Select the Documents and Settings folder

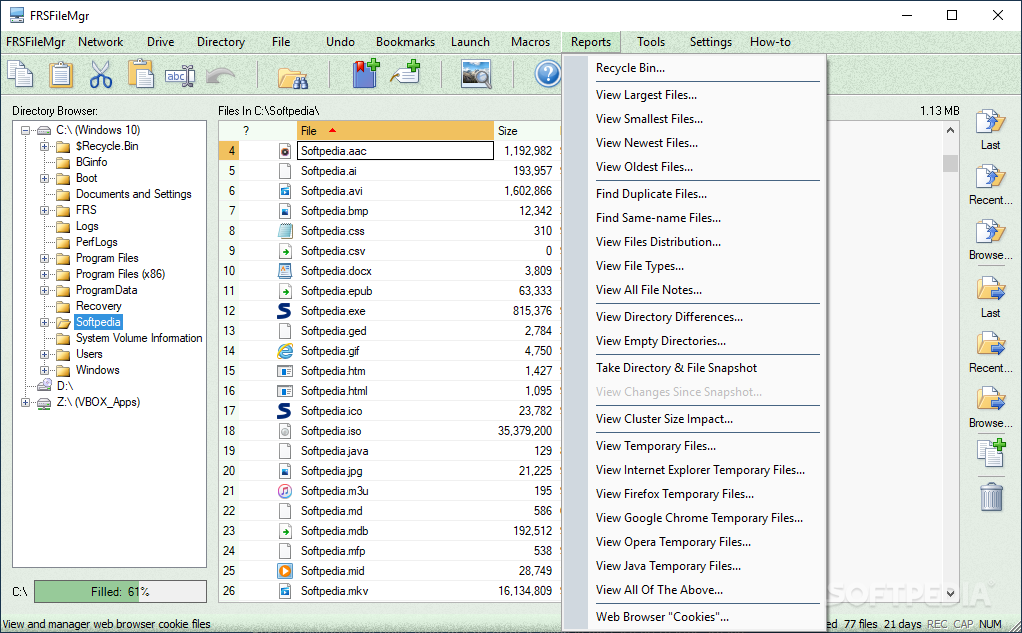click(133, 194)
